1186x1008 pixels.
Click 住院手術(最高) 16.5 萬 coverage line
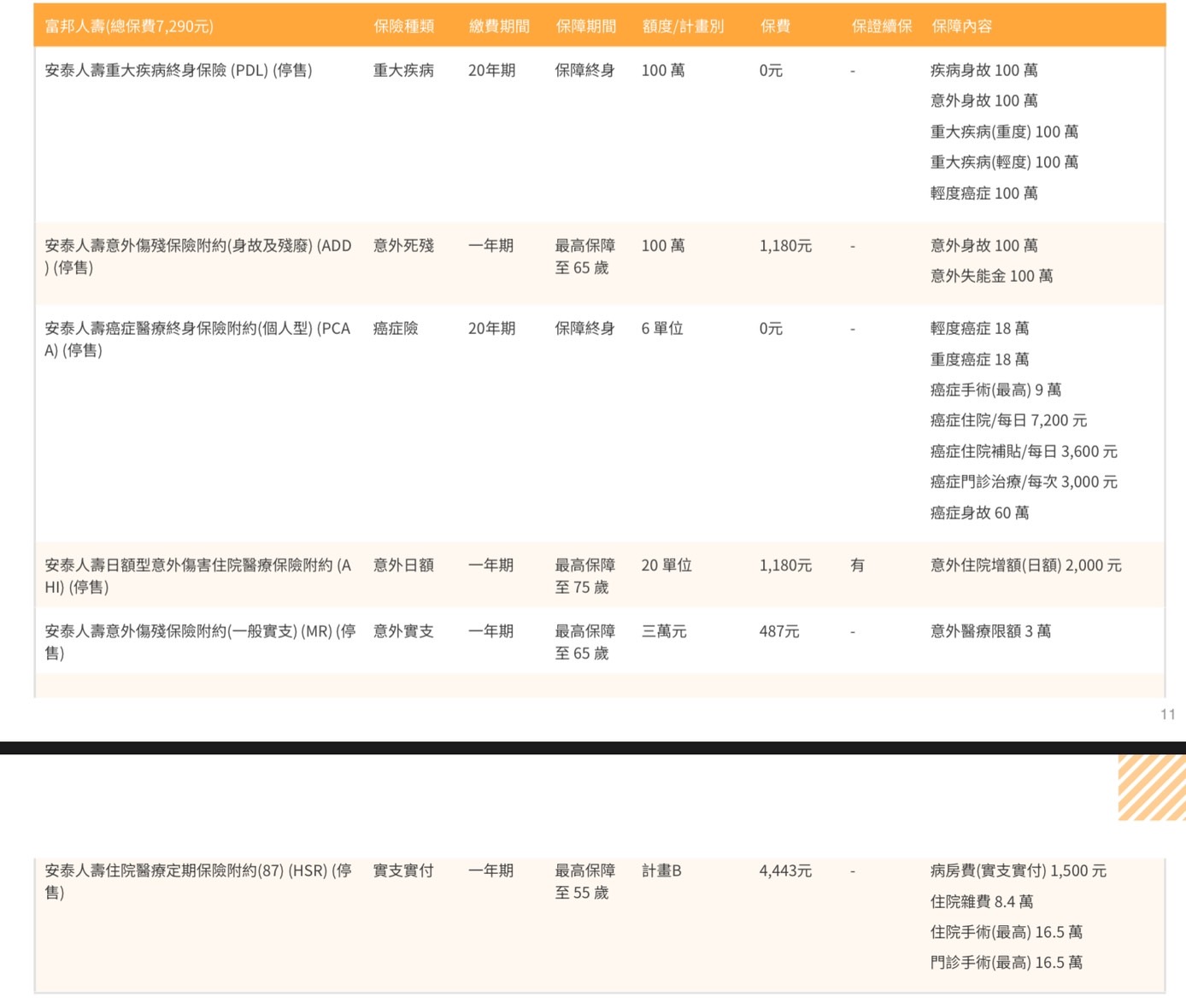[x=1007, y=932]
